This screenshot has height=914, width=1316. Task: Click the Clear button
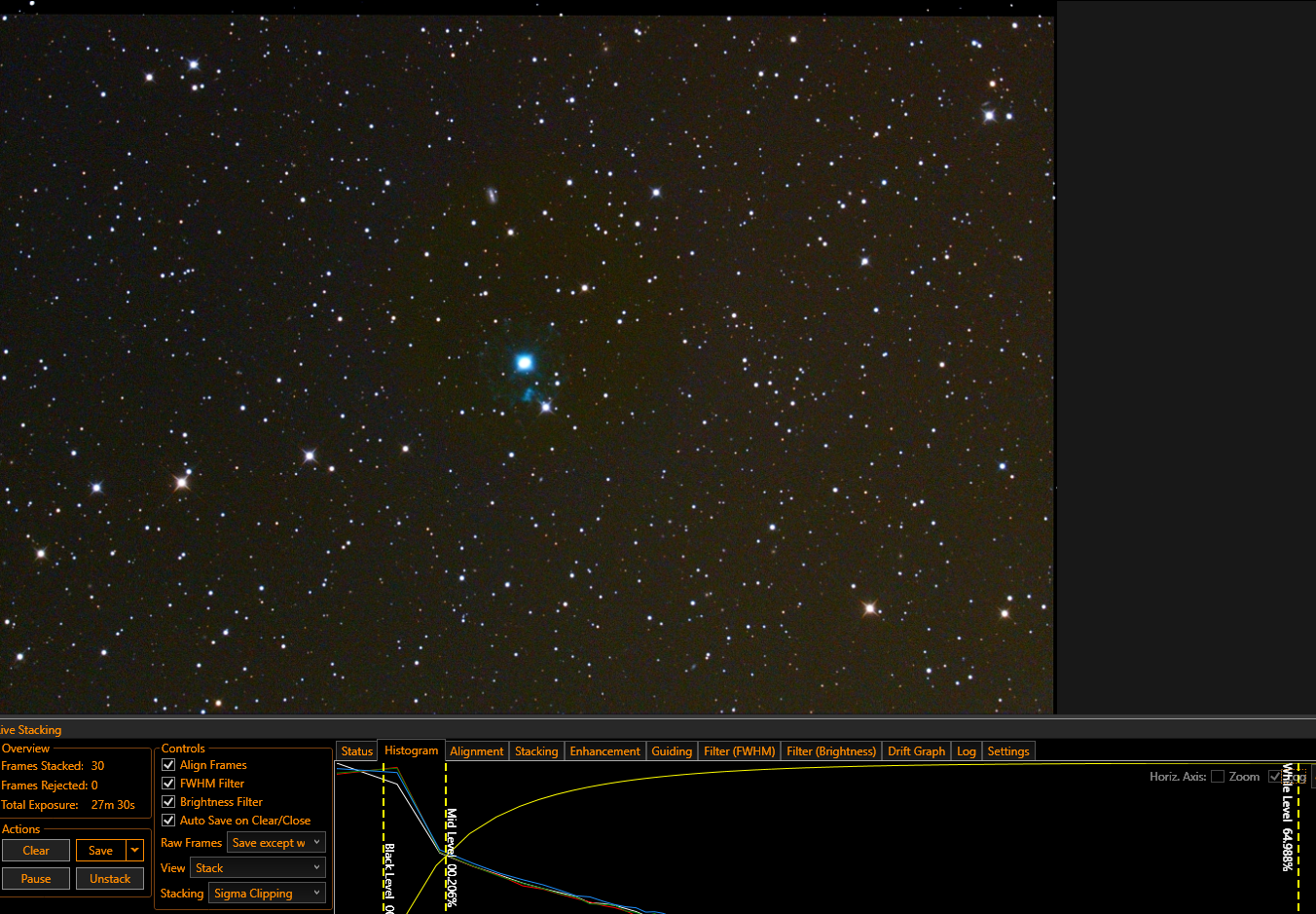[x=36, y=851]
